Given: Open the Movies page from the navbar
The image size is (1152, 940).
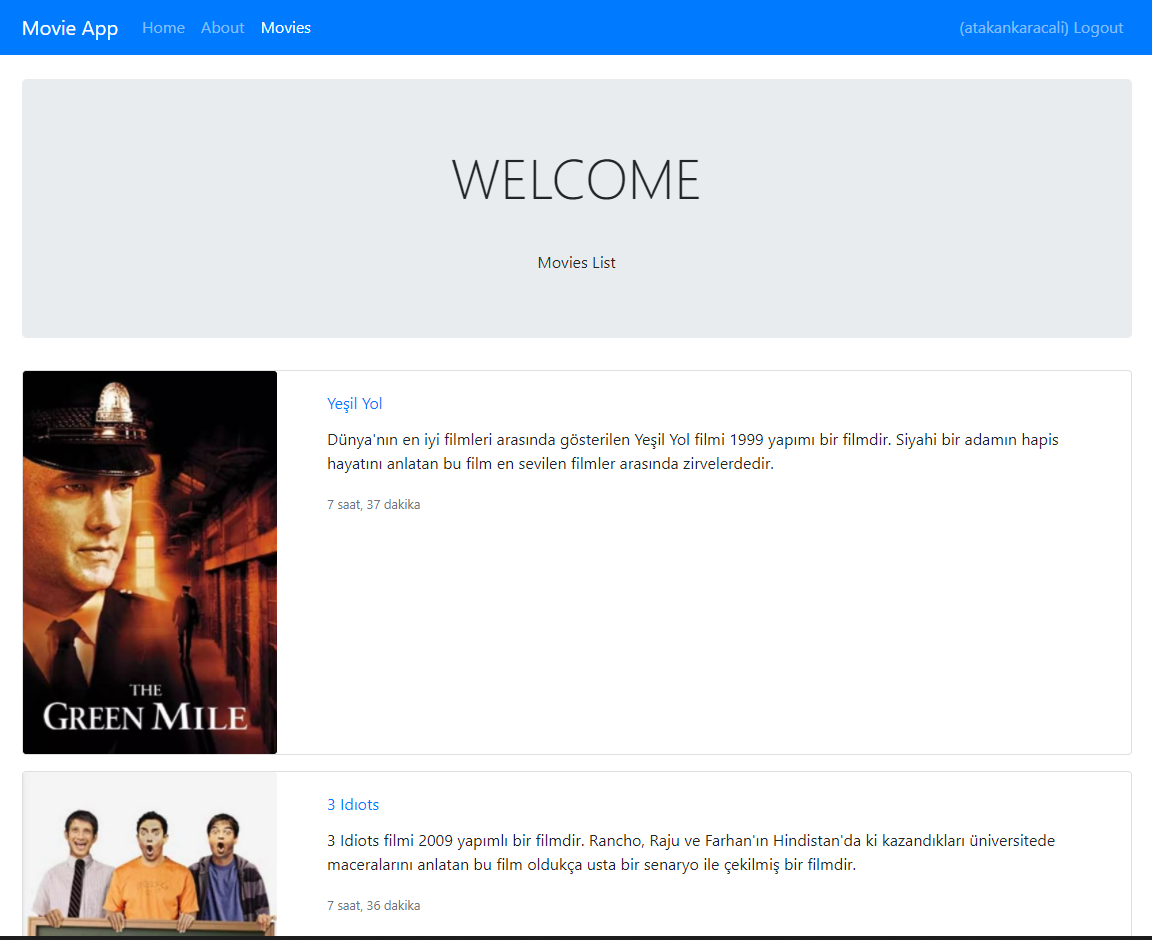Looking at the screenshot, I should tap(286, 27).
